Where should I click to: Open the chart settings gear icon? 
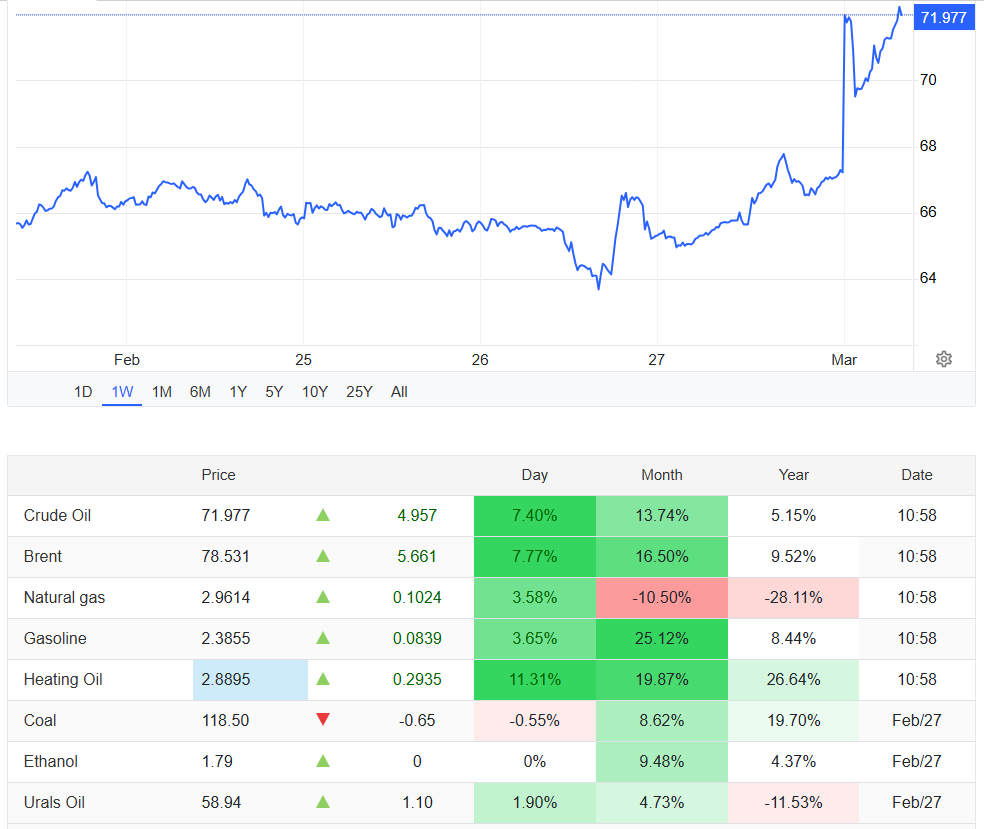[943, 358]
